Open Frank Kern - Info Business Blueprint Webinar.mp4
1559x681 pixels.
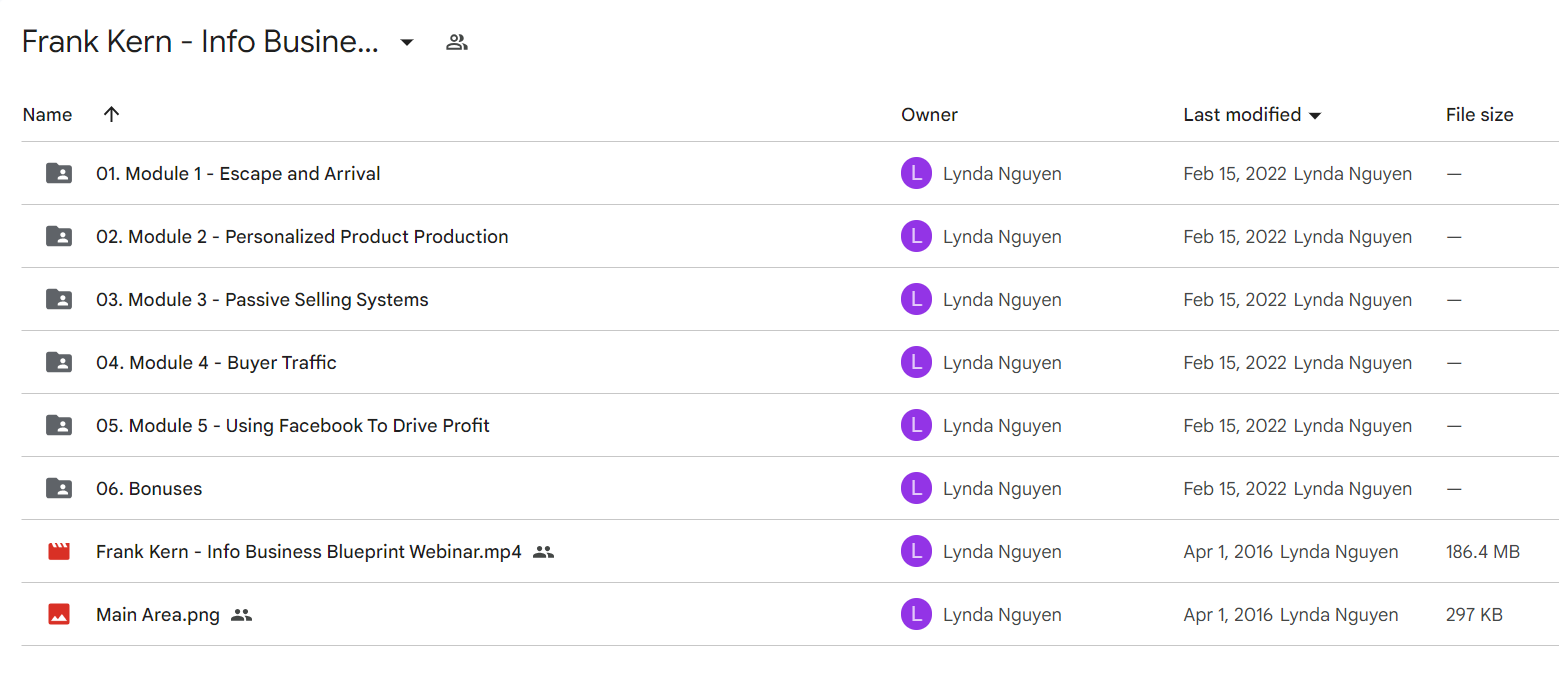pyautogui.click(x=309, y=552)
